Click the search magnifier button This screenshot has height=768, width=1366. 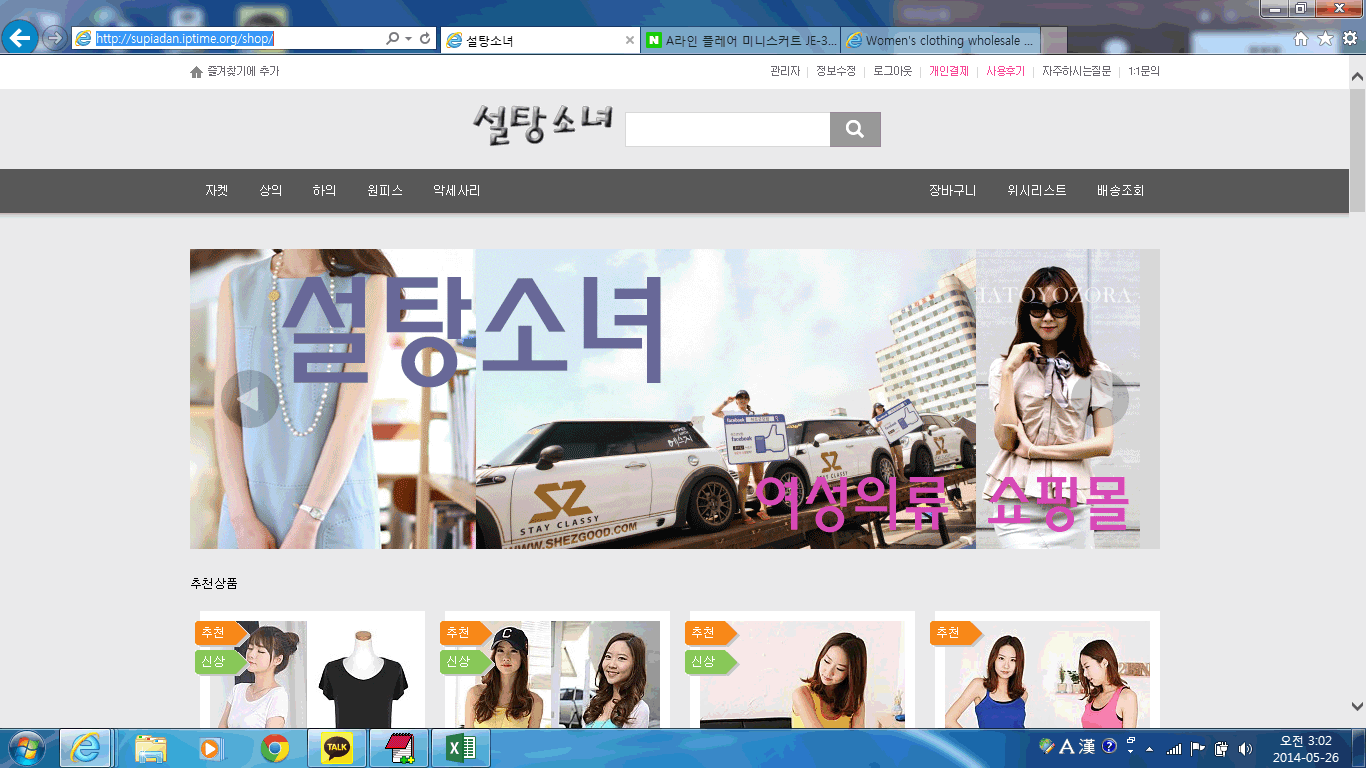855,129
